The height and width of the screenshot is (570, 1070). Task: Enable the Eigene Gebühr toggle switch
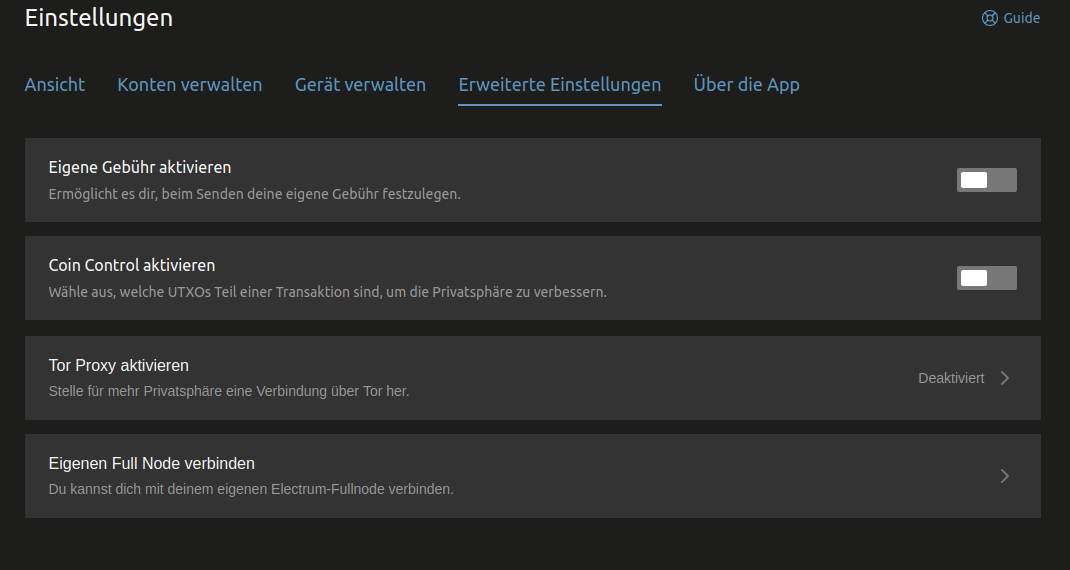[986, 180]
